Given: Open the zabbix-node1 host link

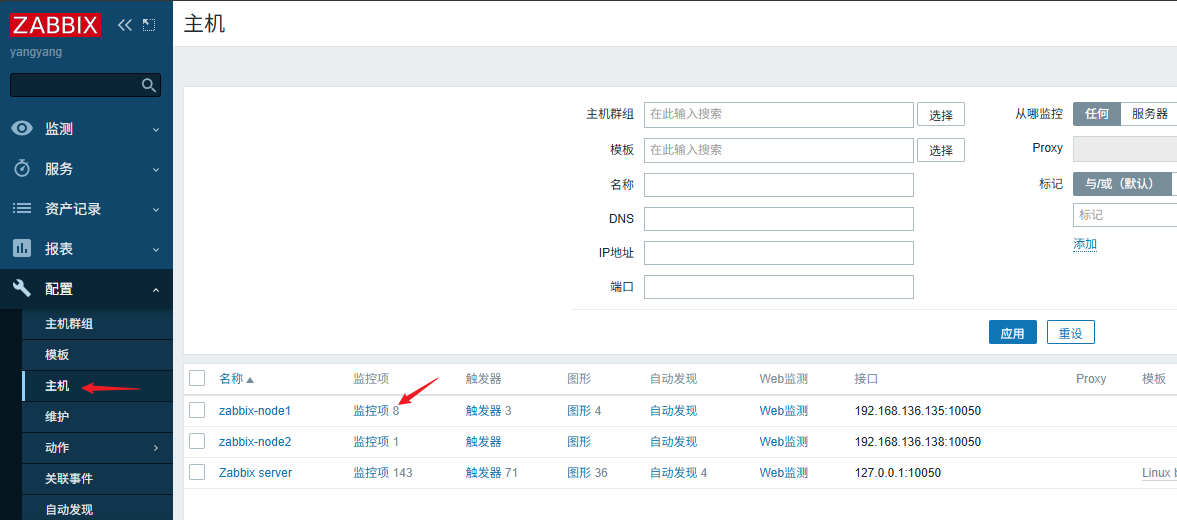Looking at the screenshot, I should (x=254, y=410).
